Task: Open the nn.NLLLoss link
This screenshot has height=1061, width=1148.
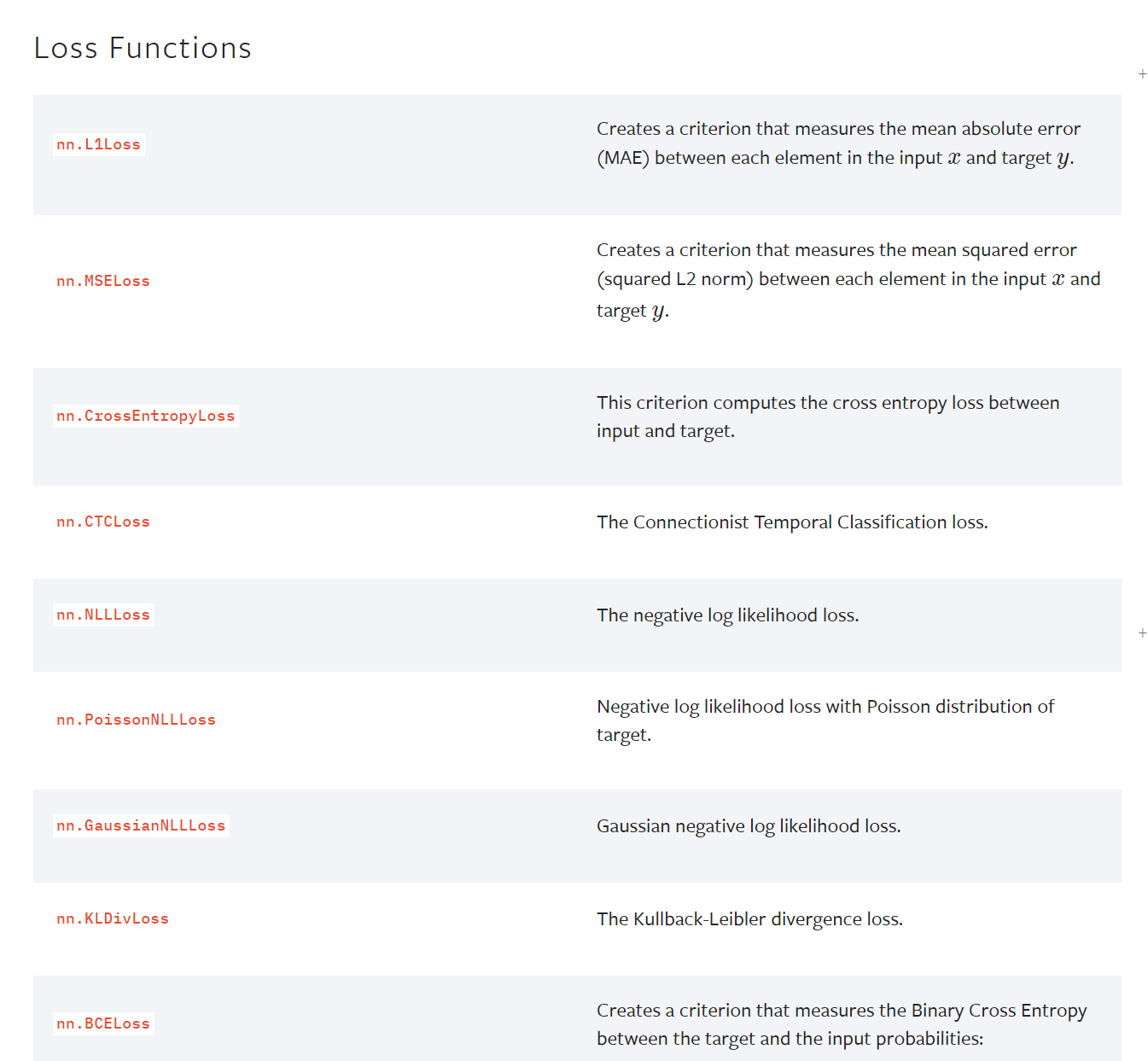Action: click(x=103, y=615)
